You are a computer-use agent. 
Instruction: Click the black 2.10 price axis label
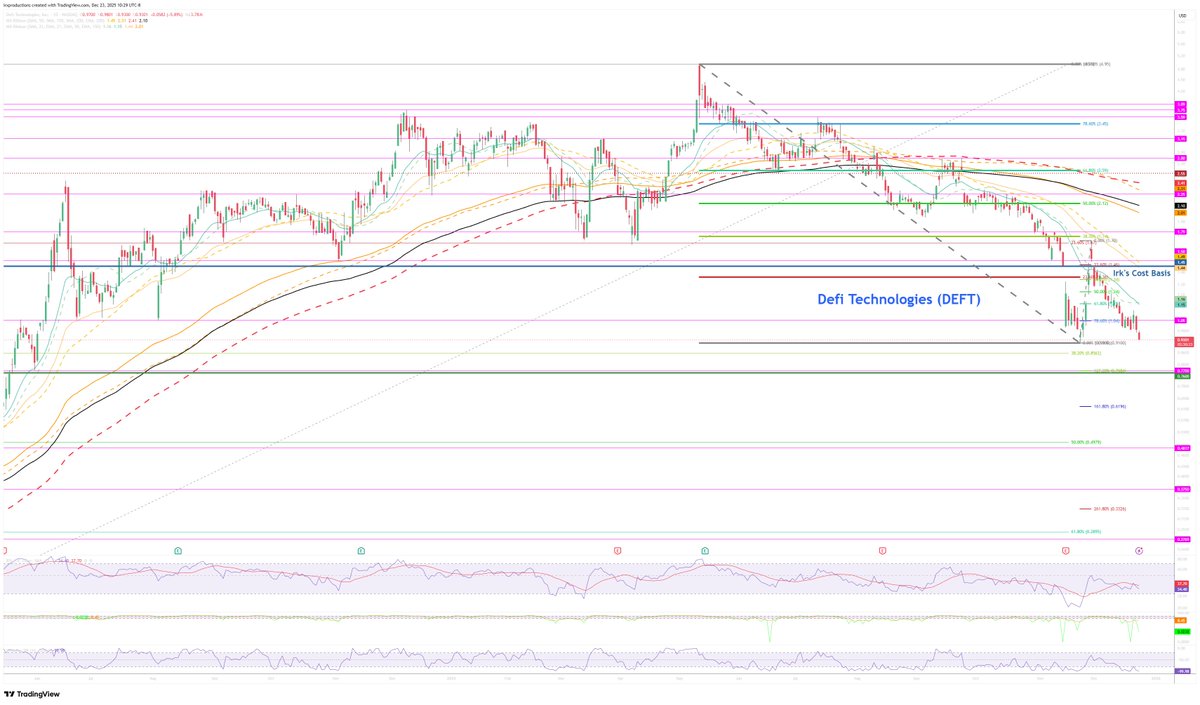pos(1181,206)
